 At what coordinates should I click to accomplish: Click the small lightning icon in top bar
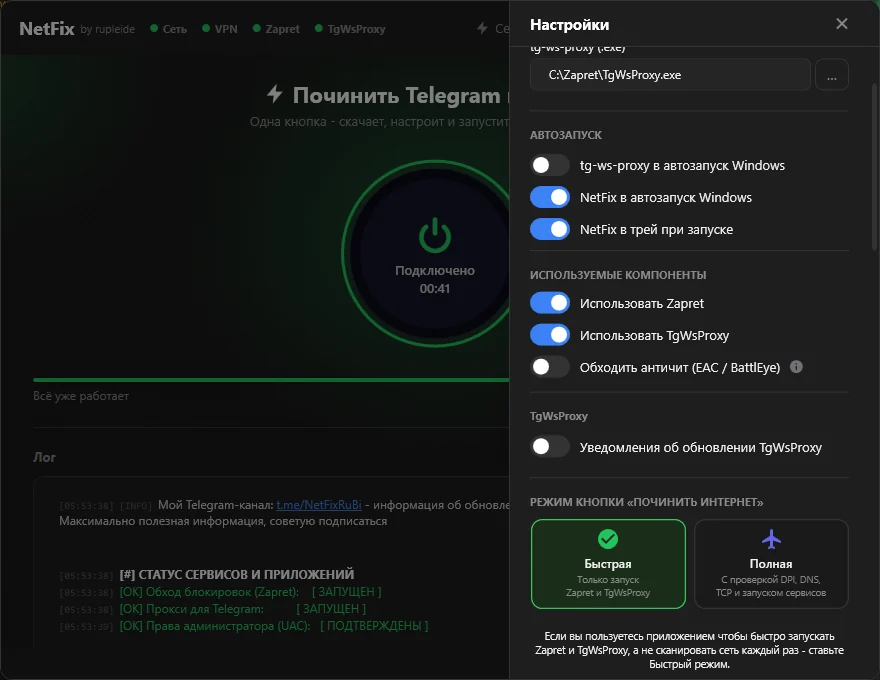pyautogui.click(x=482, y=28)
